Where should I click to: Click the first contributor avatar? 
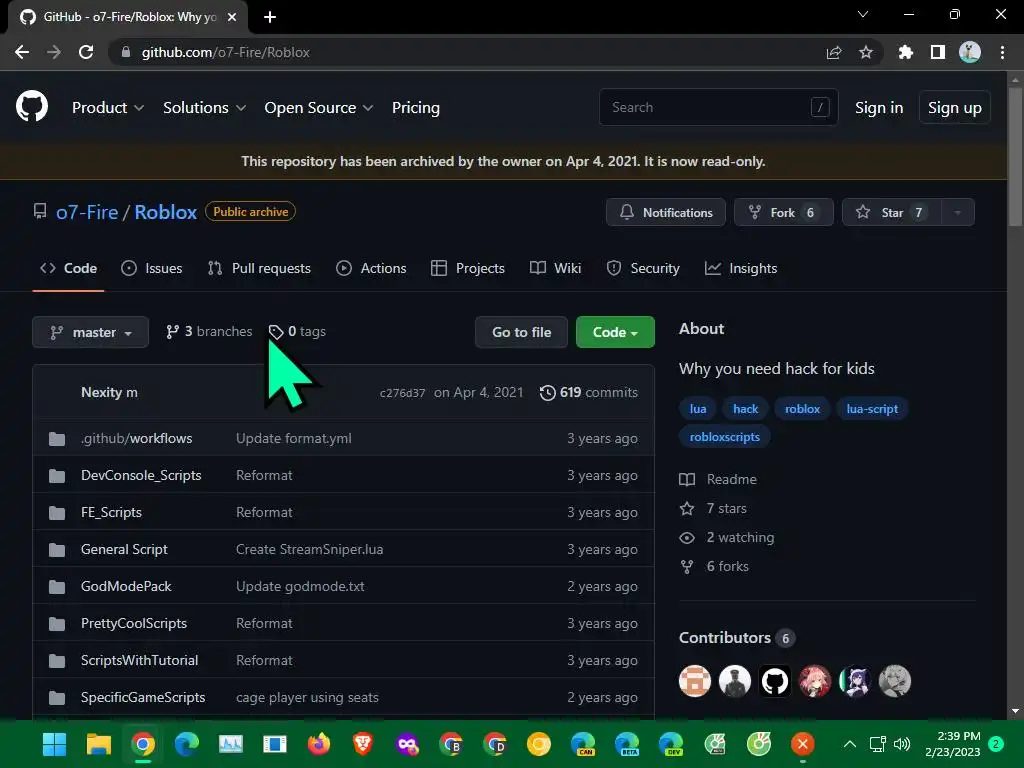694,681
